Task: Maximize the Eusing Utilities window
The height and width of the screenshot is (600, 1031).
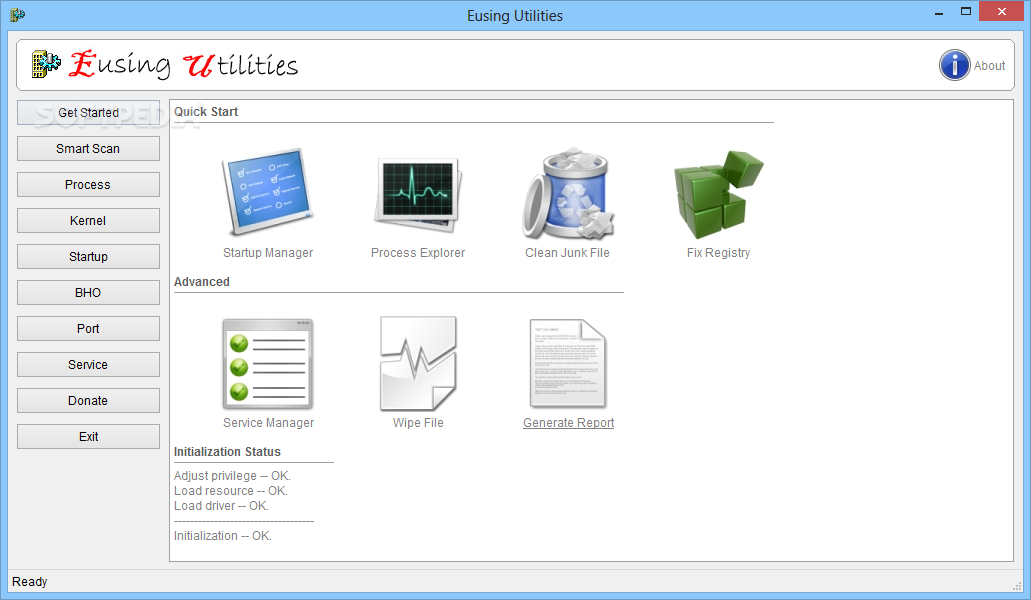Action: point(966,12)
